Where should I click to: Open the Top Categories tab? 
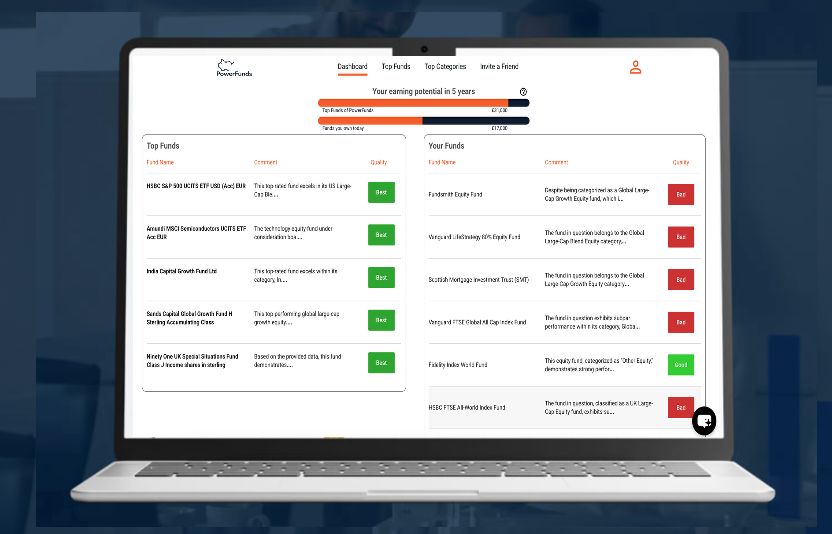(445, 66)
